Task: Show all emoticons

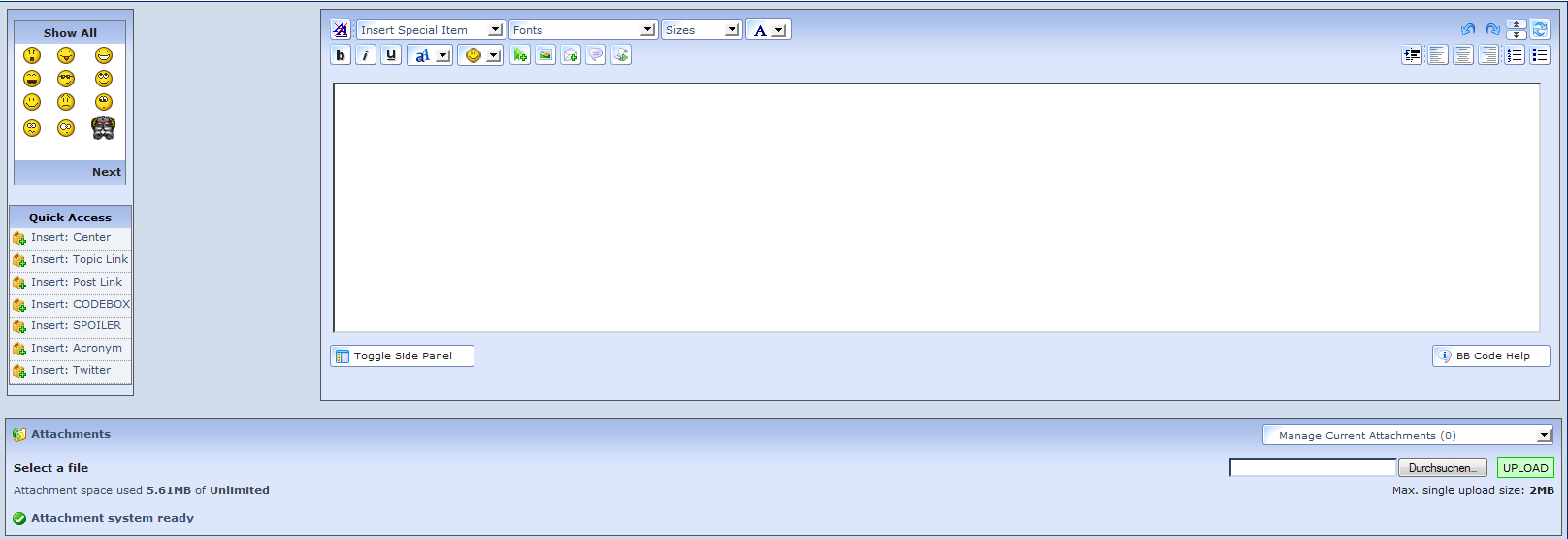Action: [70, 33]
